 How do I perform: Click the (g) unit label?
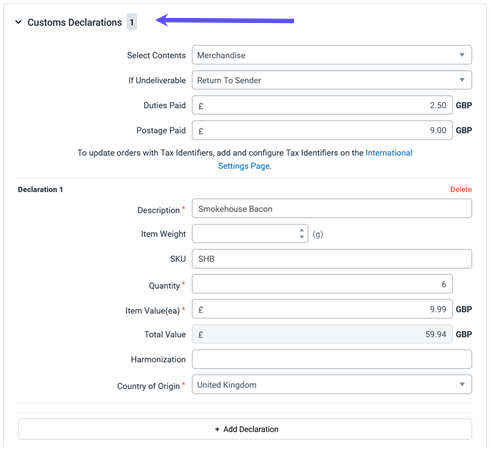click(318, 234)
